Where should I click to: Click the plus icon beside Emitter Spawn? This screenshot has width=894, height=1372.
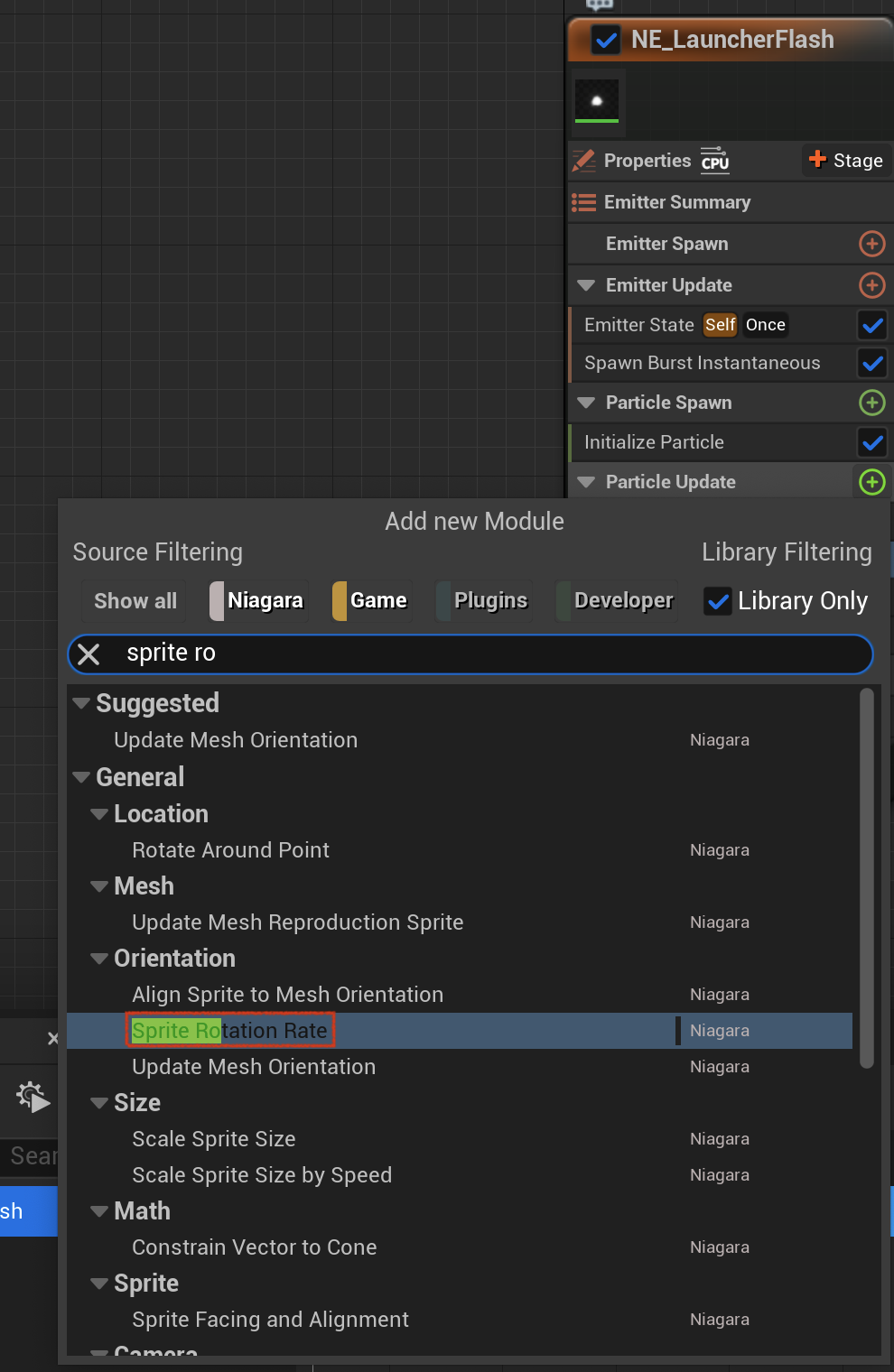pos(871,244)
